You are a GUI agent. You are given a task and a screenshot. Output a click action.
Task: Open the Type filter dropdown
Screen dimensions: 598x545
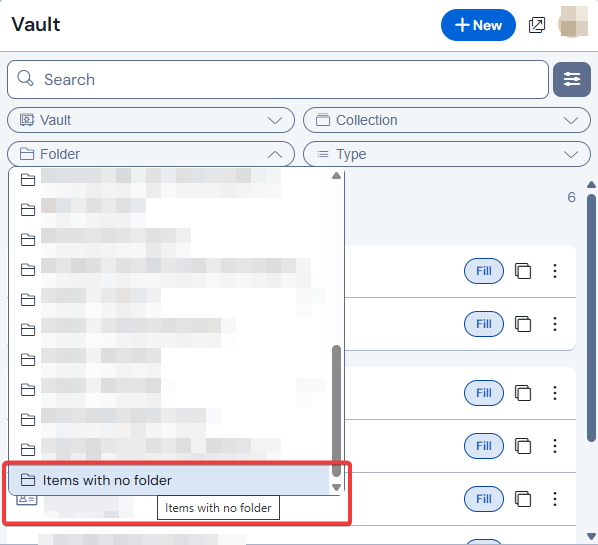tap(447, 154)
